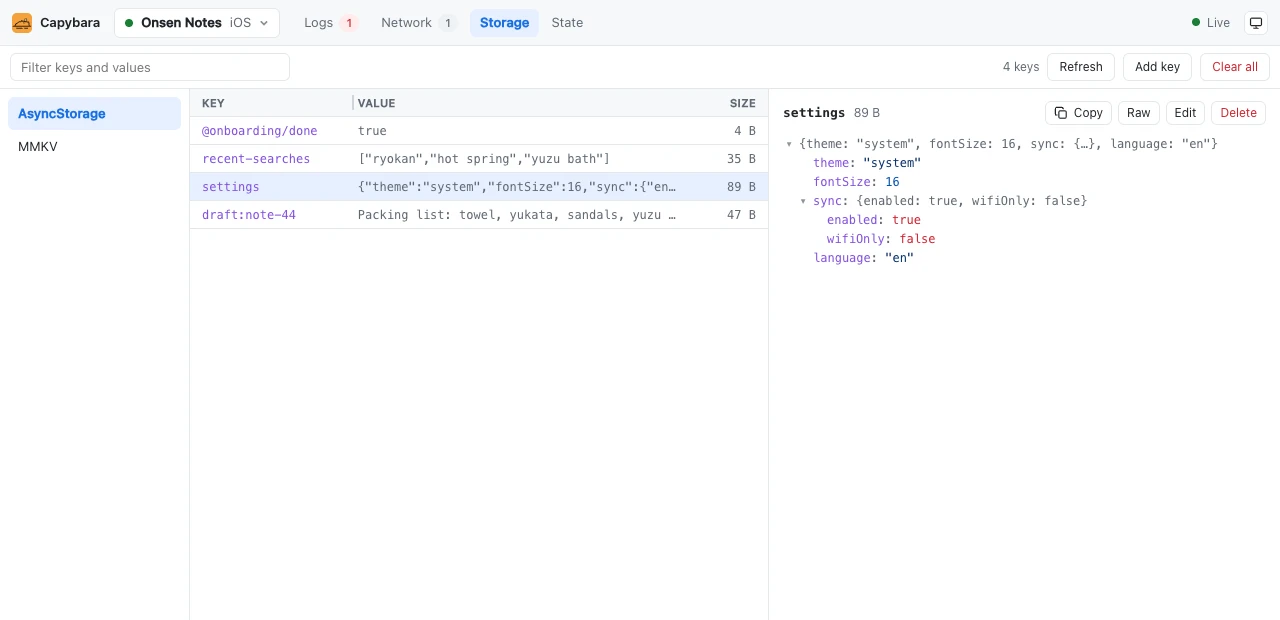Click the wifiOnly false property line
The height and width of the screenshot is (620, 1280).
point(881,239)
